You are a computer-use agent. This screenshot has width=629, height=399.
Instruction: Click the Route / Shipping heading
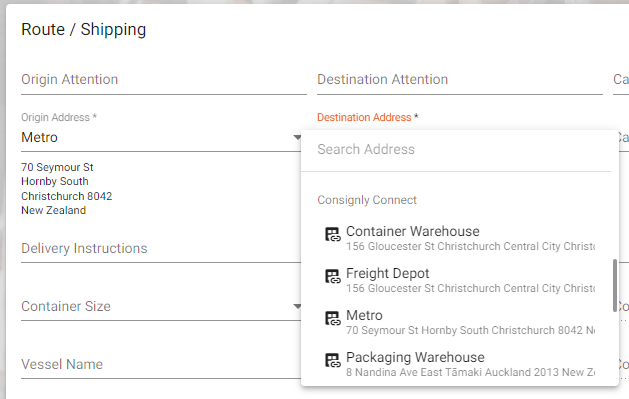[x=83, y=30]
